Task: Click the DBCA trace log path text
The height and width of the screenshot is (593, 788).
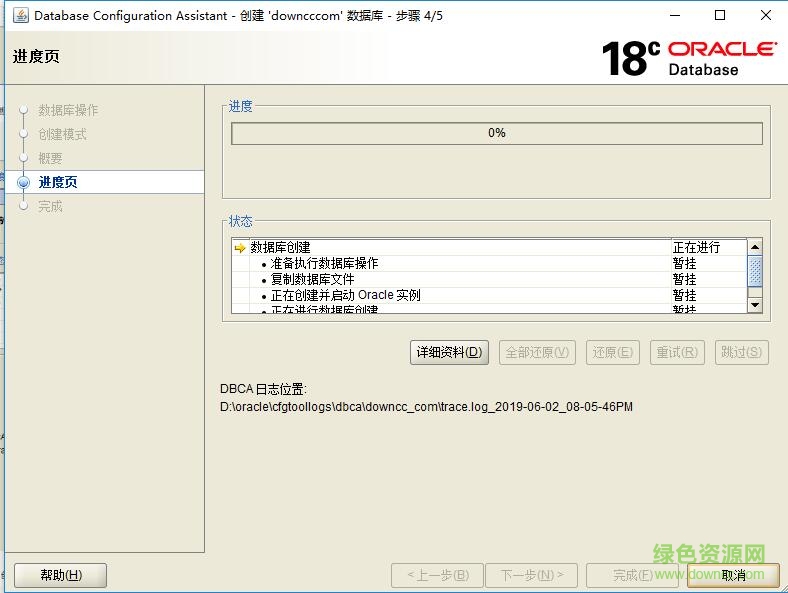Action: pyautogui.click(x=426, y=407)
